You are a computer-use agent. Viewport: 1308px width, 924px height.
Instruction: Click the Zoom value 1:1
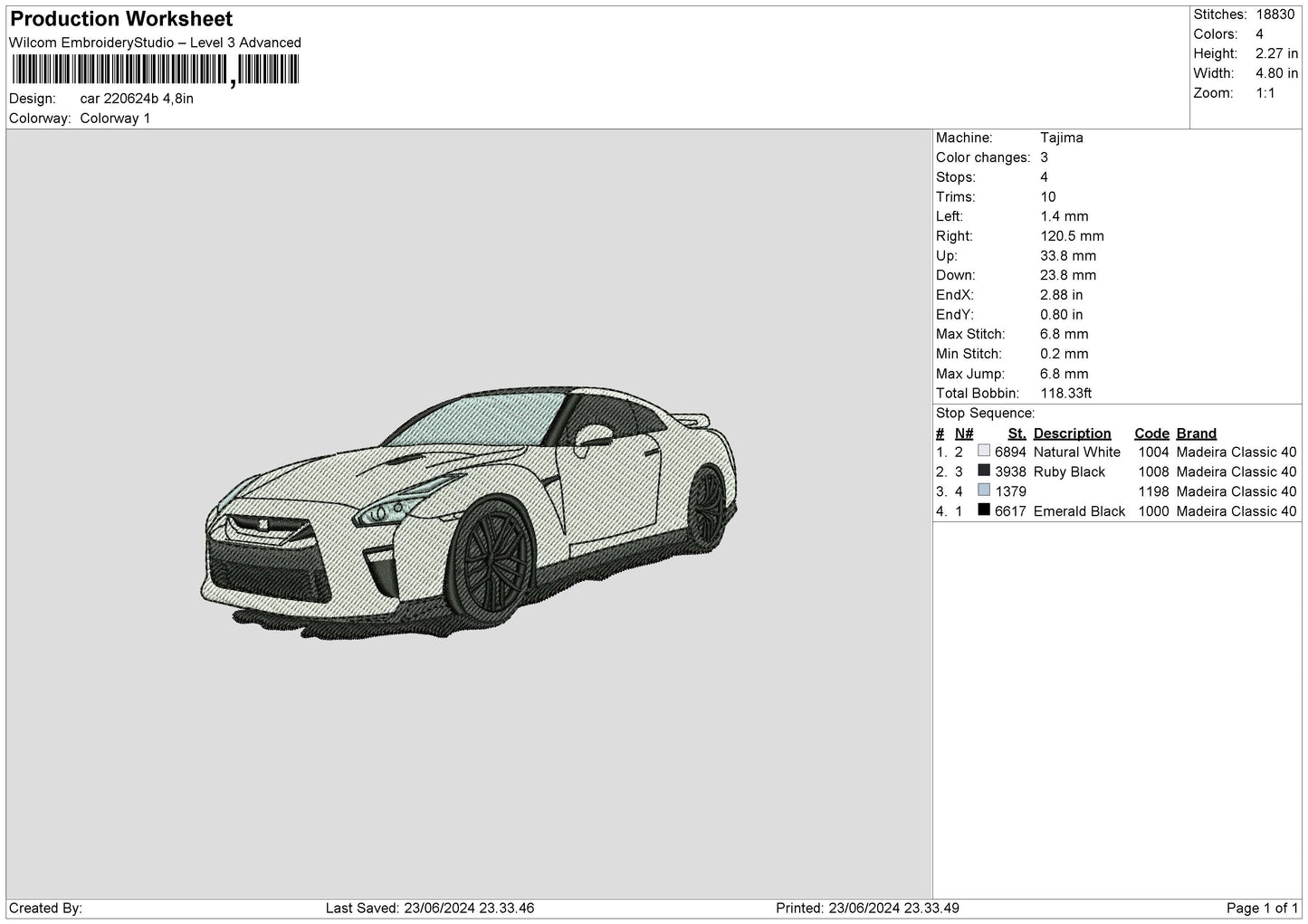1265,93
